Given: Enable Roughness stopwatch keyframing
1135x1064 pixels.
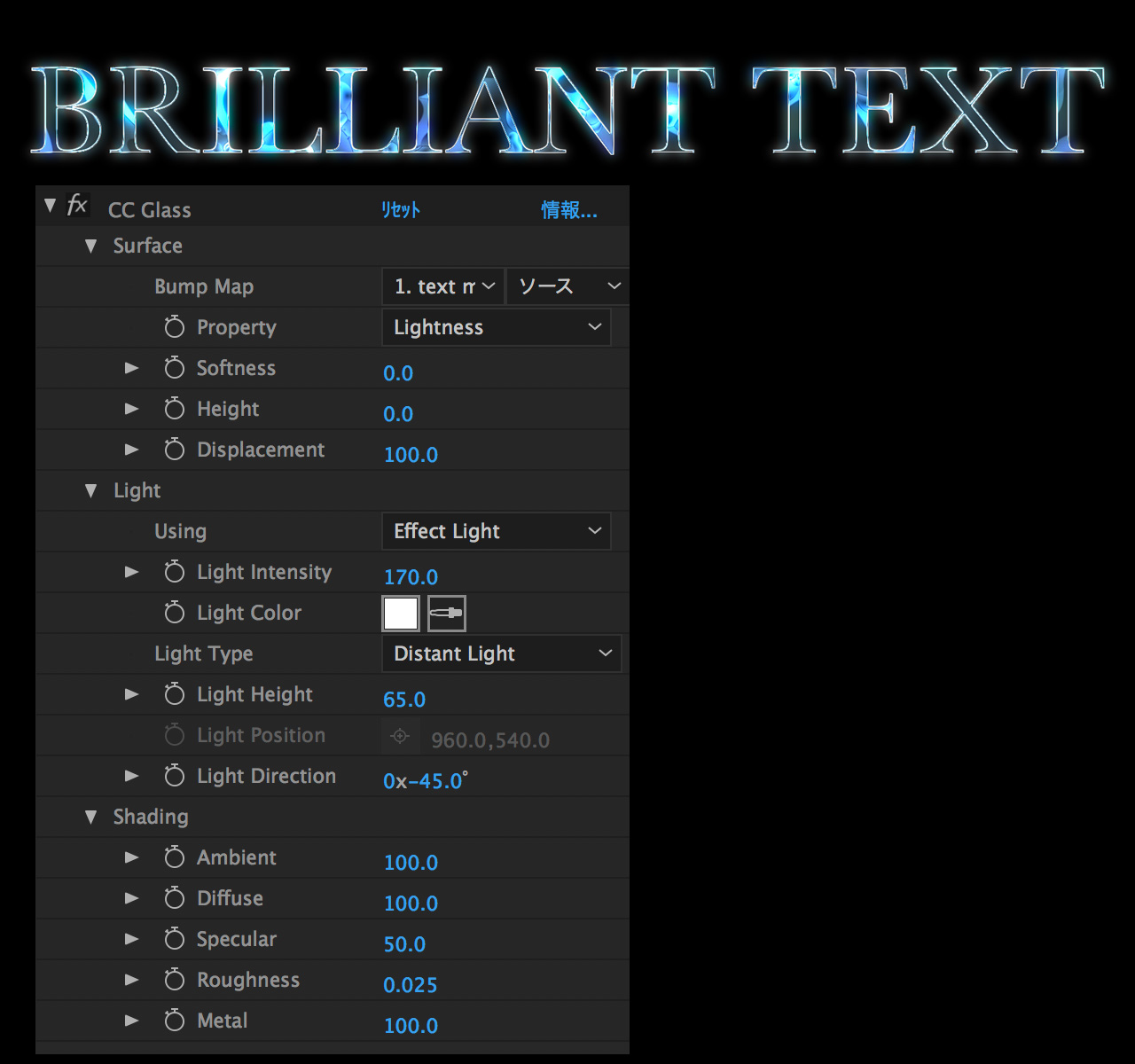Looking at the screenshot, I should pos(175,980).
